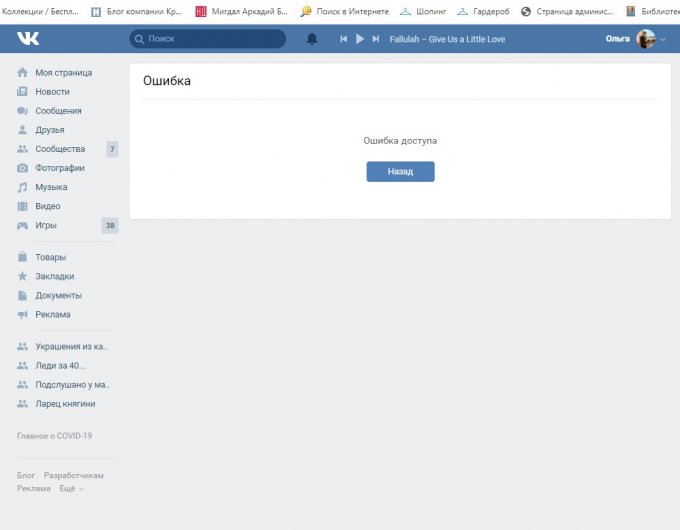Open Фотографии camera icon

tap(23, 168)
